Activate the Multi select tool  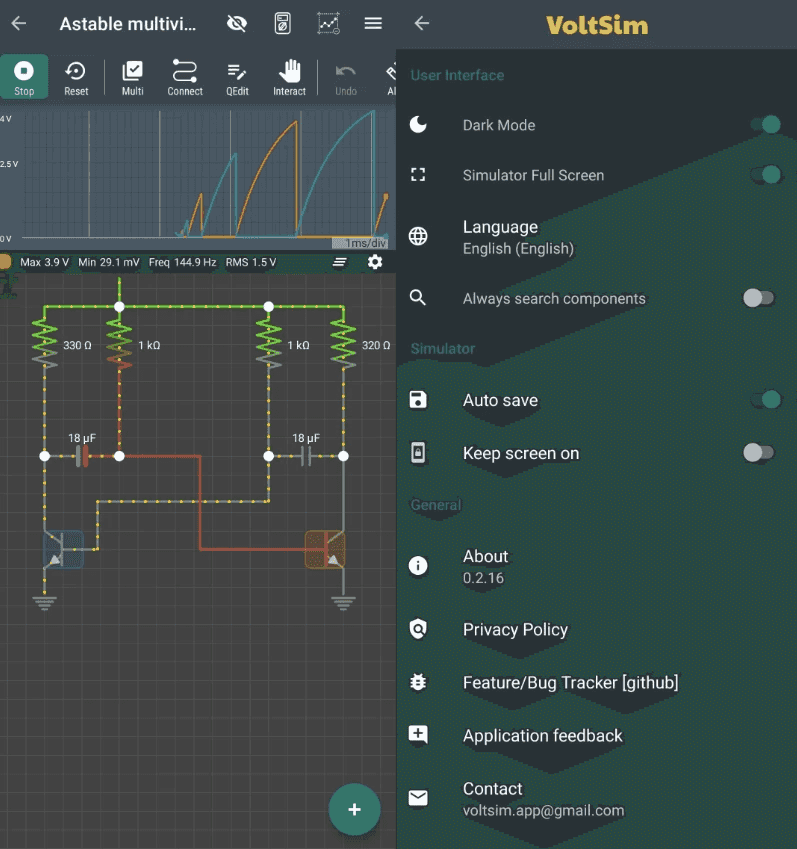pyautogui.click(x=132, y=78)
